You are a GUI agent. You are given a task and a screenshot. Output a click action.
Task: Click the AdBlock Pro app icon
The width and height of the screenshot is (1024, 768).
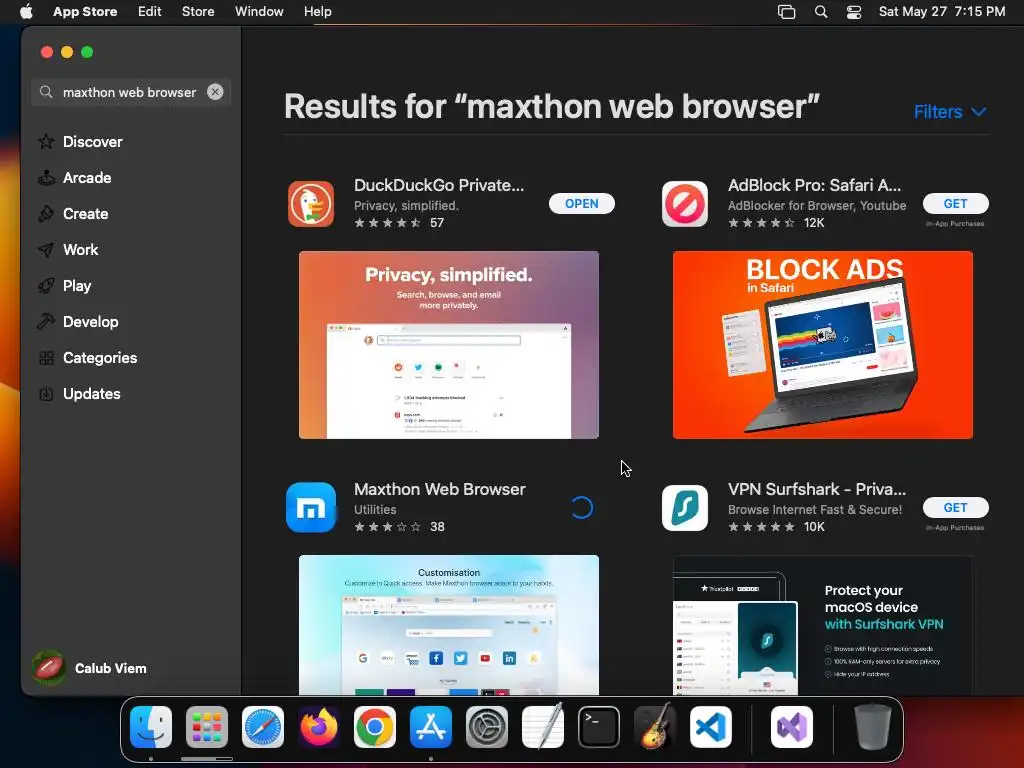click(684, 204)
